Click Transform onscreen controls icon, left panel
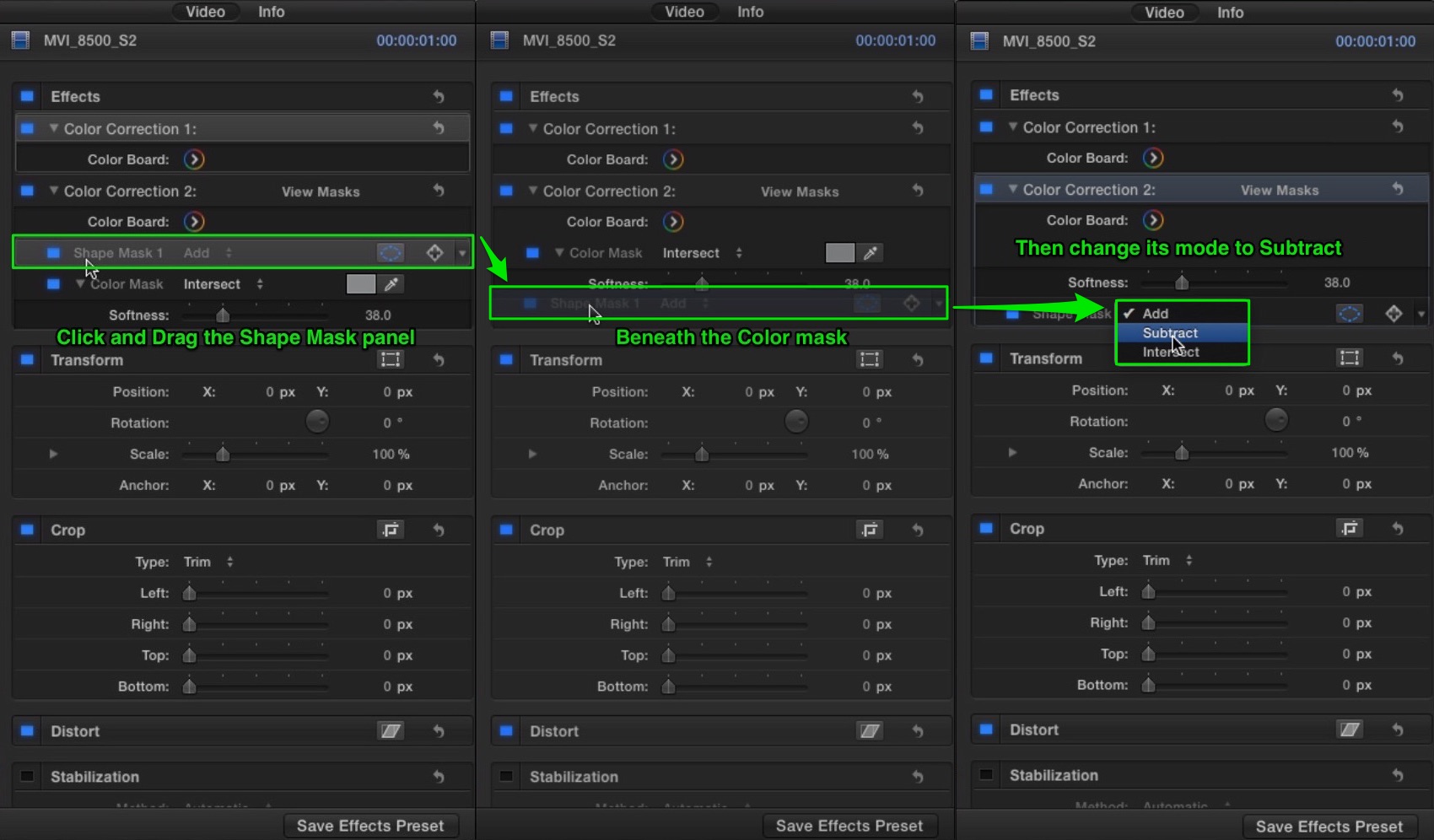Viewport: 1434px width, 840px height. [x=391, y=360]
